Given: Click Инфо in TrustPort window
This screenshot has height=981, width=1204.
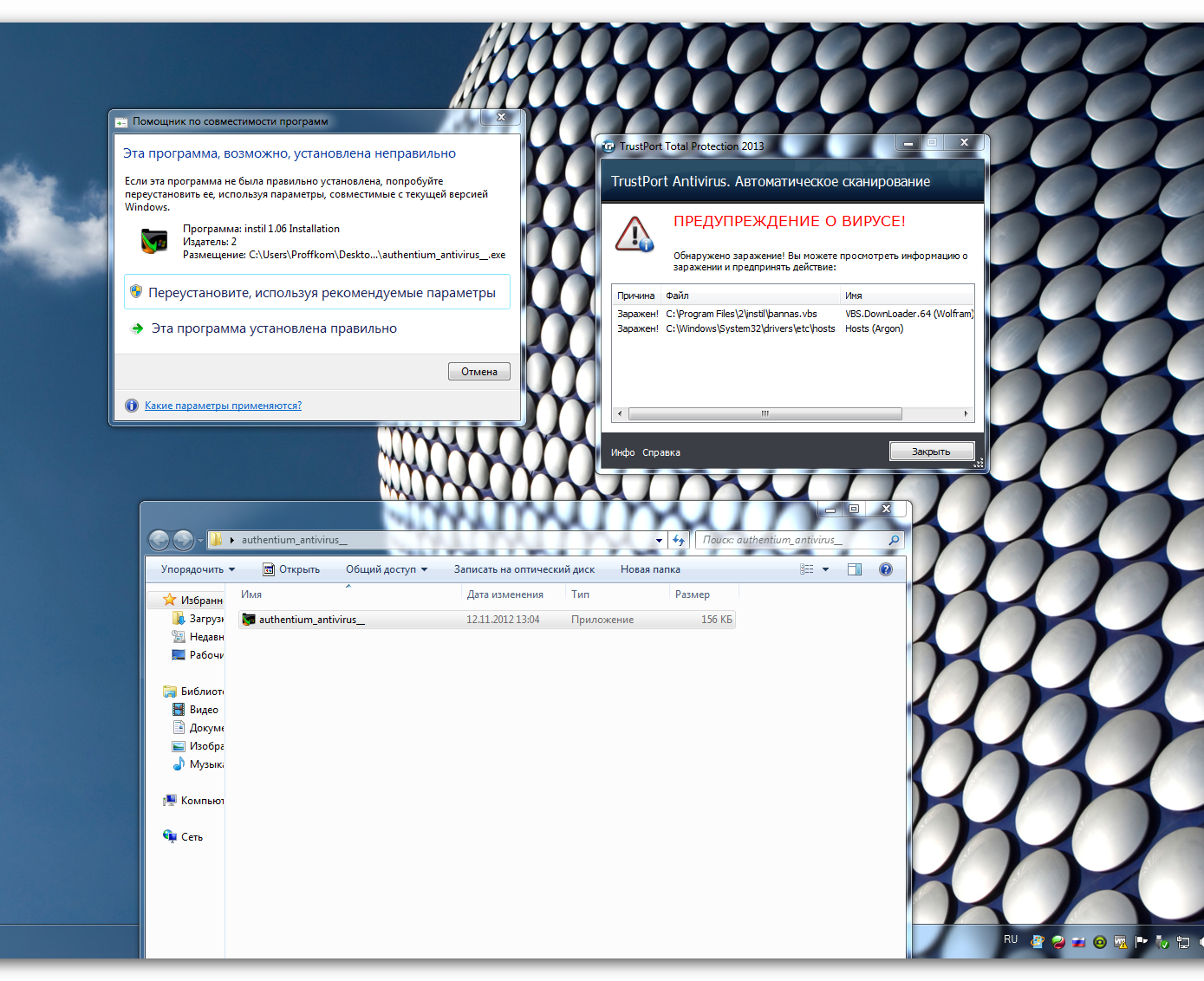Looking at the screenshot, I should click(622, 452).
